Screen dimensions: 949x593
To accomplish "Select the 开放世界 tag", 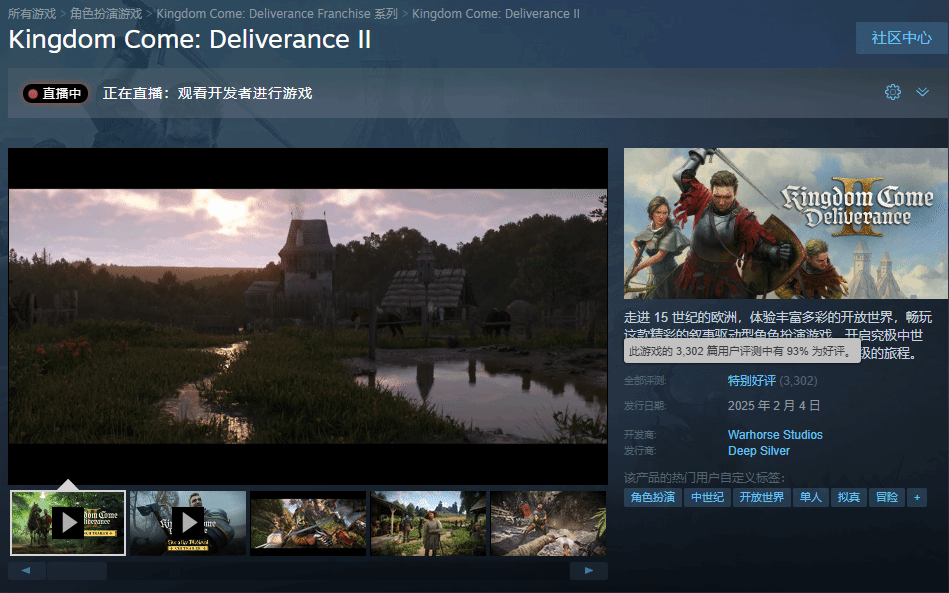I will [761, 497].
